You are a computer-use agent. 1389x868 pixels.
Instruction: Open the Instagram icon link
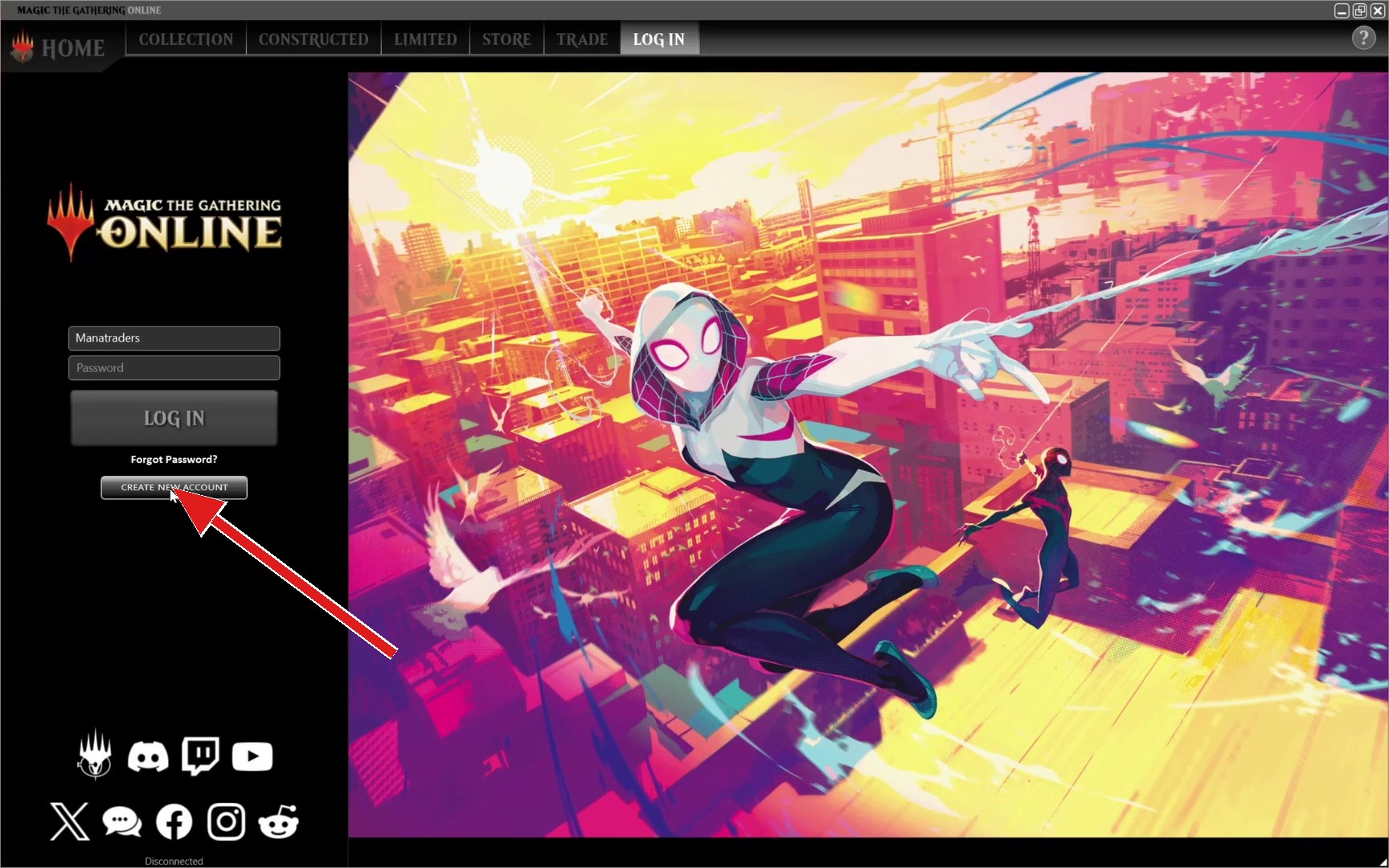click(x=227, y=821)
